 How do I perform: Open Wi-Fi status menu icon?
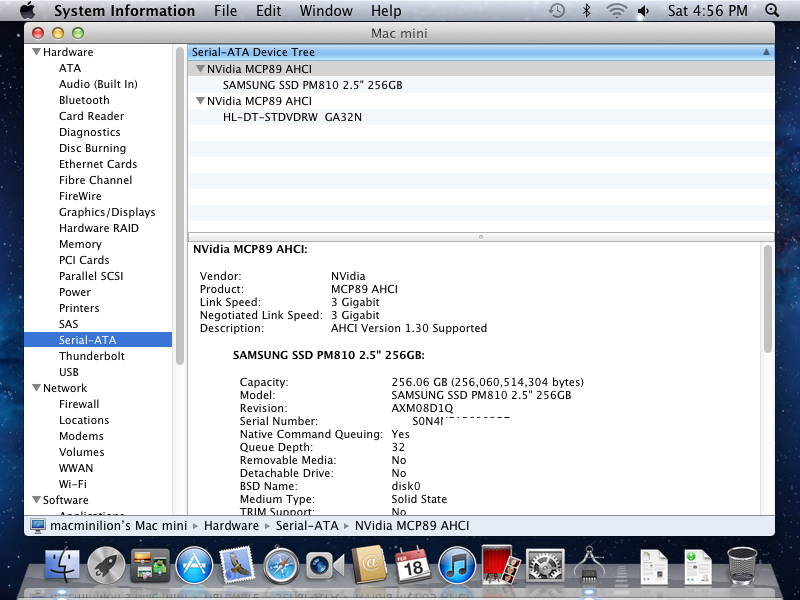click(616, 10)
